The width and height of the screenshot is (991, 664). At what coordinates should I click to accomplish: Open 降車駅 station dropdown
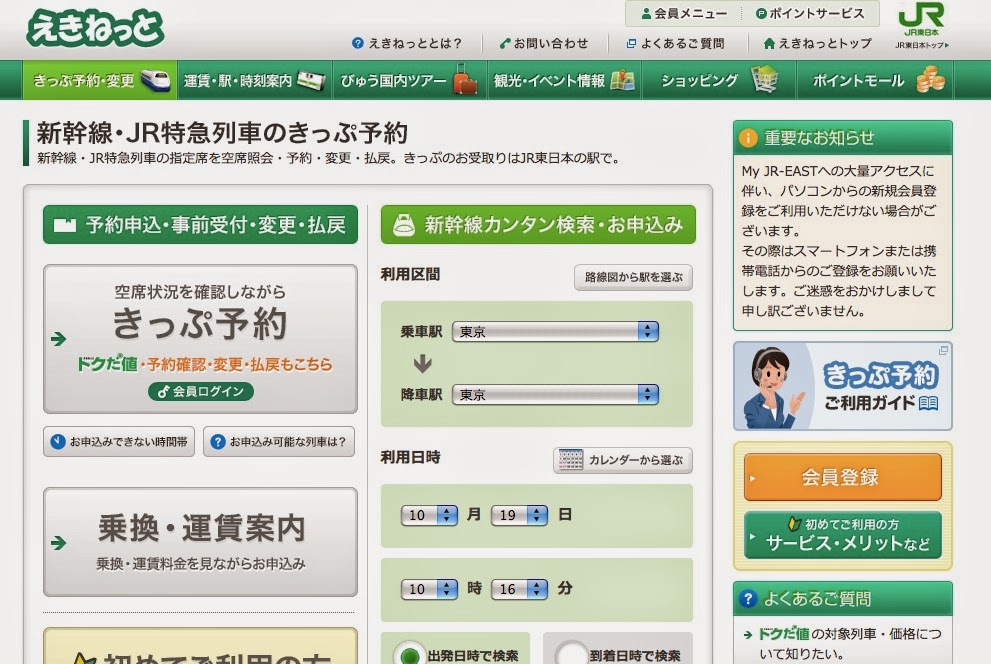click(x=556, y=394)
